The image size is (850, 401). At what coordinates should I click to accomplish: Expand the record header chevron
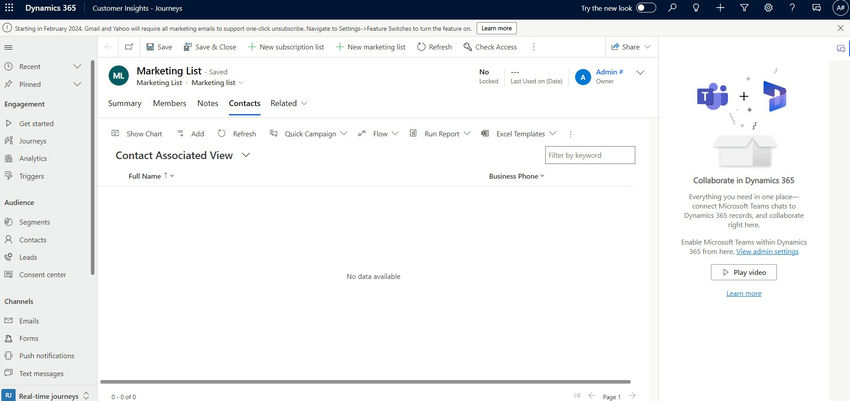point(640,73)
